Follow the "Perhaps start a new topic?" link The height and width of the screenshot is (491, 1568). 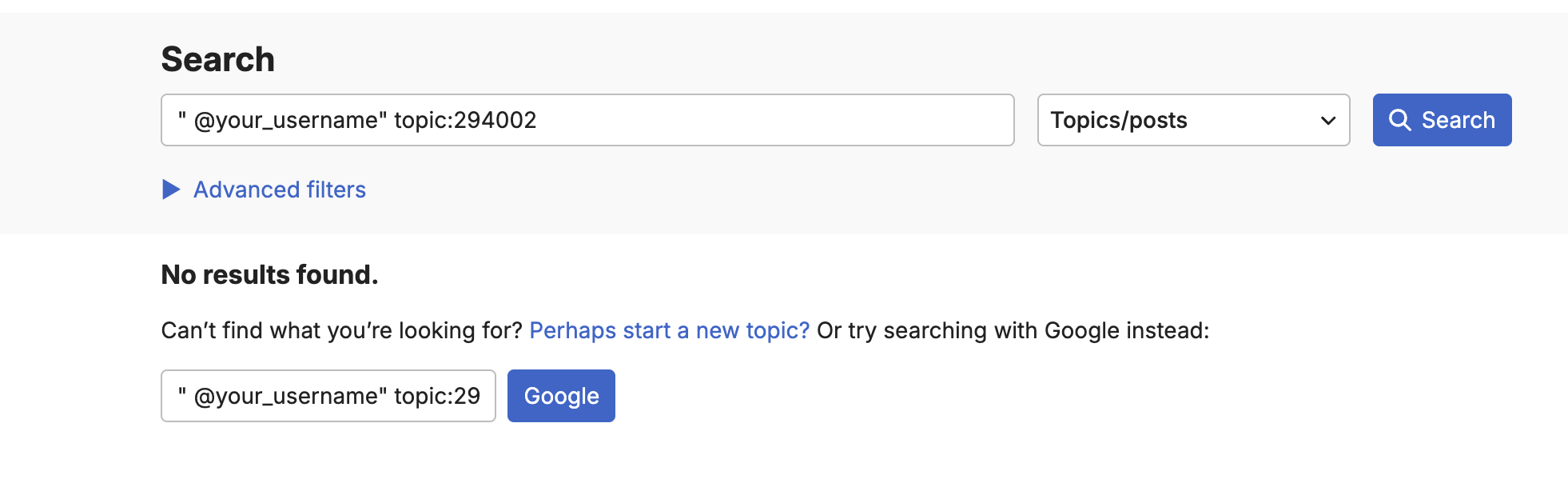point(669,330)
